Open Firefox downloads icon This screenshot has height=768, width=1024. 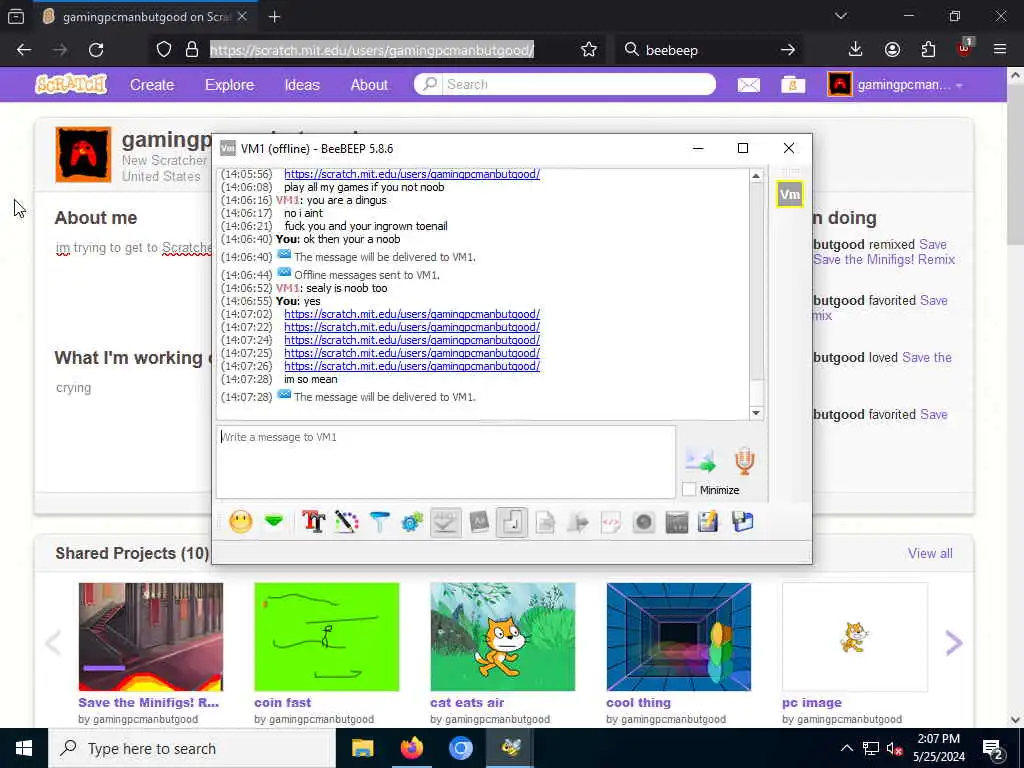coord(856,50)
